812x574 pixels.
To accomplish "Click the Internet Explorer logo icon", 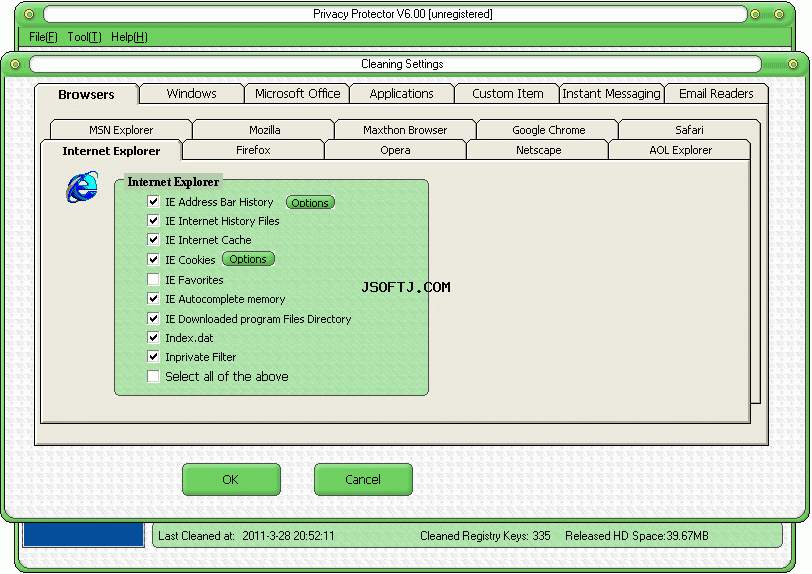I will [x=82, y=186].
